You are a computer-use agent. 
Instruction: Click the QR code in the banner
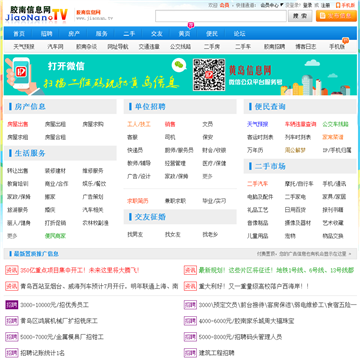pyautogui.click(x=209, y=75)
